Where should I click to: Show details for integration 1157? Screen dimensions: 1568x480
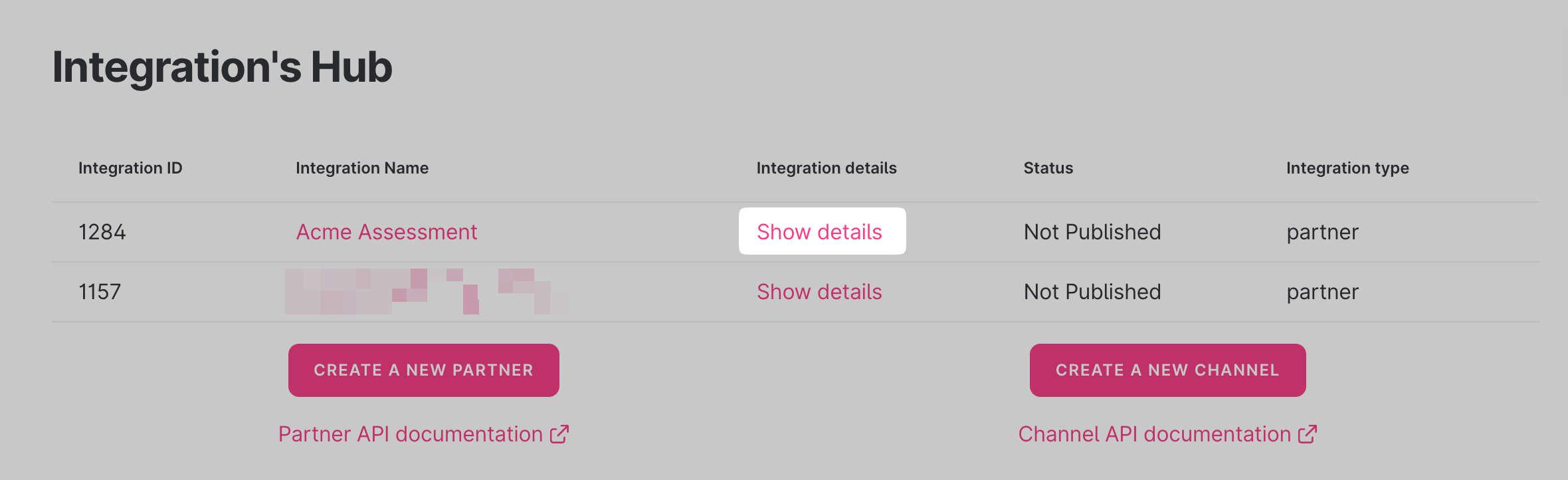coord(819,292)
